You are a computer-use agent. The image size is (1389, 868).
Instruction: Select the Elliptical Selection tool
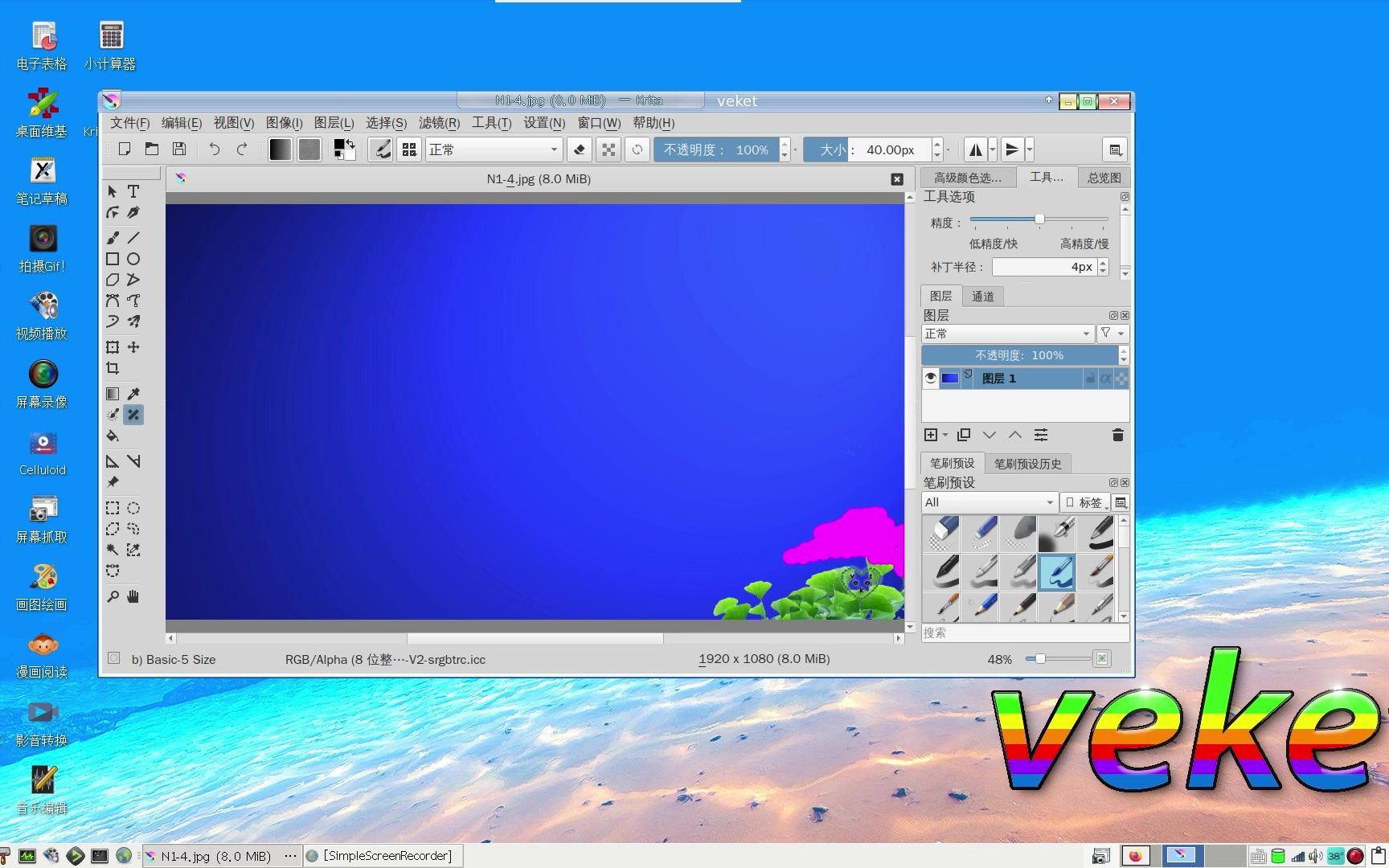[133, 508]
